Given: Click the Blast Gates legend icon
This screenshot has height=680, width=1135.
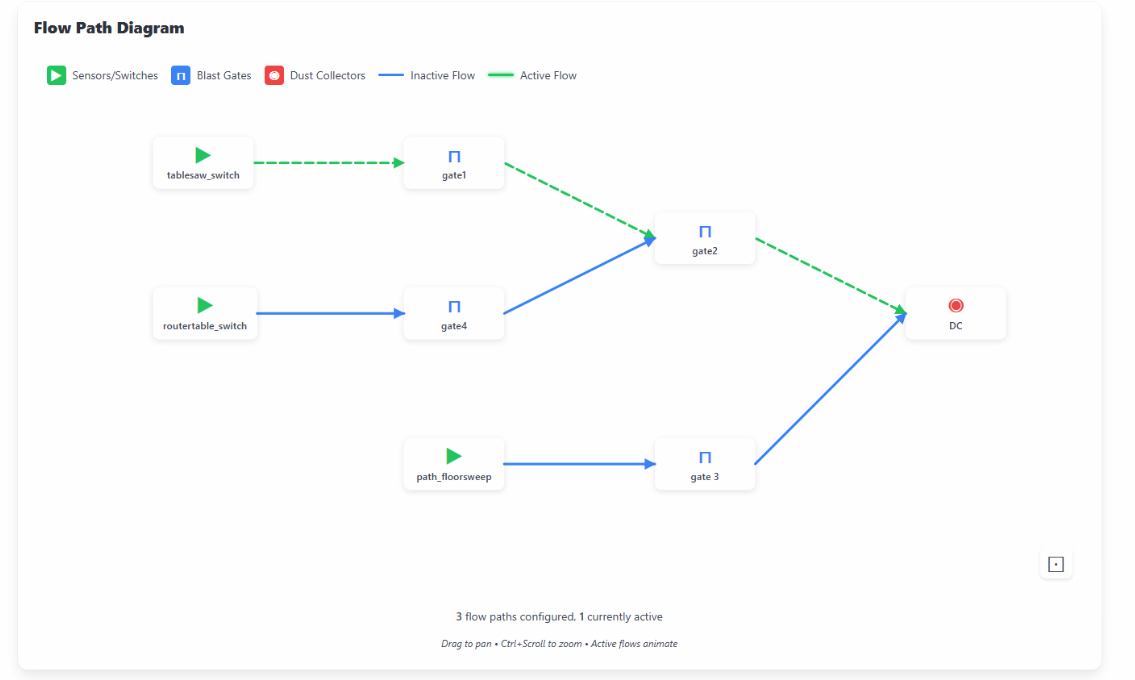Looking at the screenshot, I should click(x=181, y=75).
